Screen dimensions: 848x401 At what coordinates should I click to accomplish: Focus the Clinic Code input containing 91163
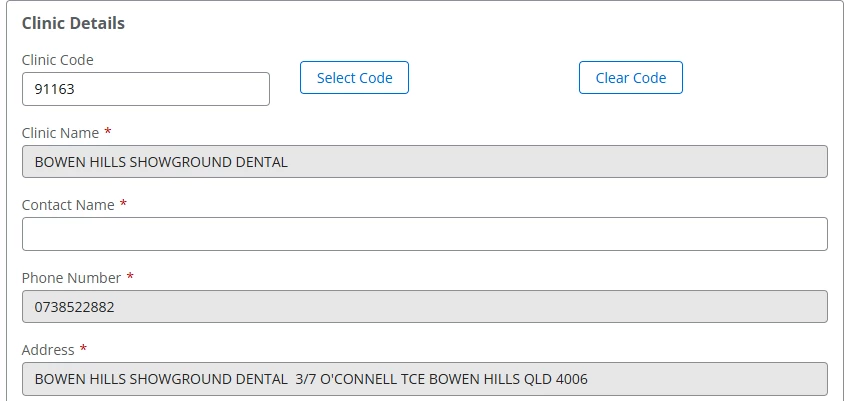[x=145, y=89]
